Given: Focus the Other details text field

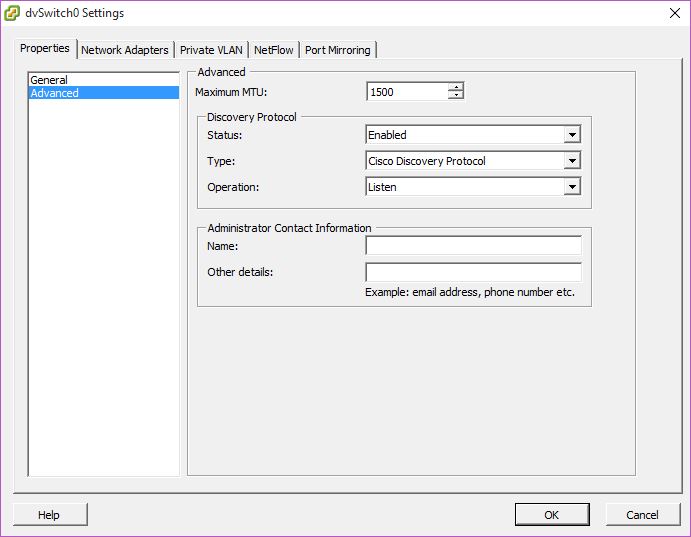Looking at the screenshot, I should (473, 272).
